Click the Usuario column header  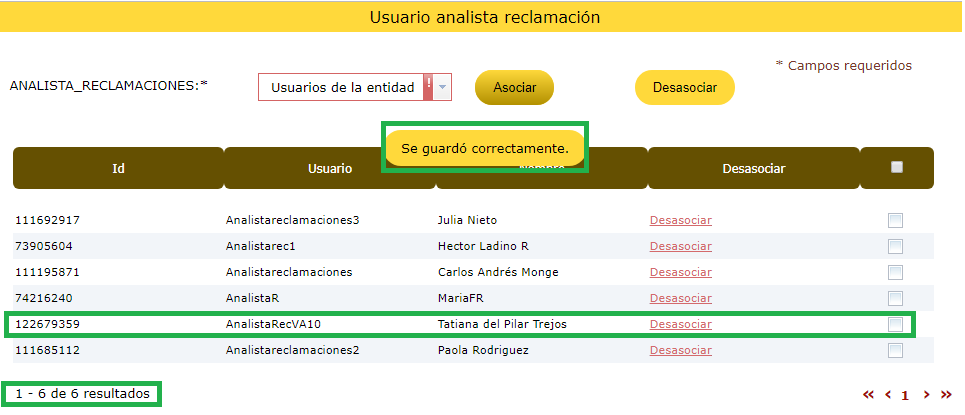(329, 169)
